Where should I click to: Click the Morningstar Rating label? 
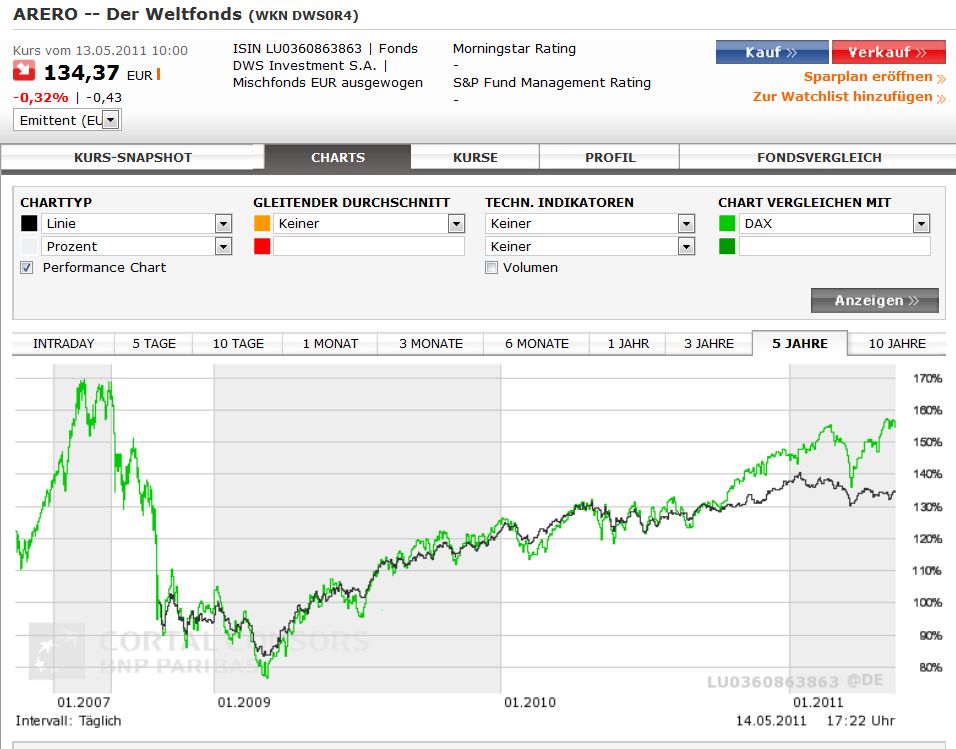tap(514, 49)
